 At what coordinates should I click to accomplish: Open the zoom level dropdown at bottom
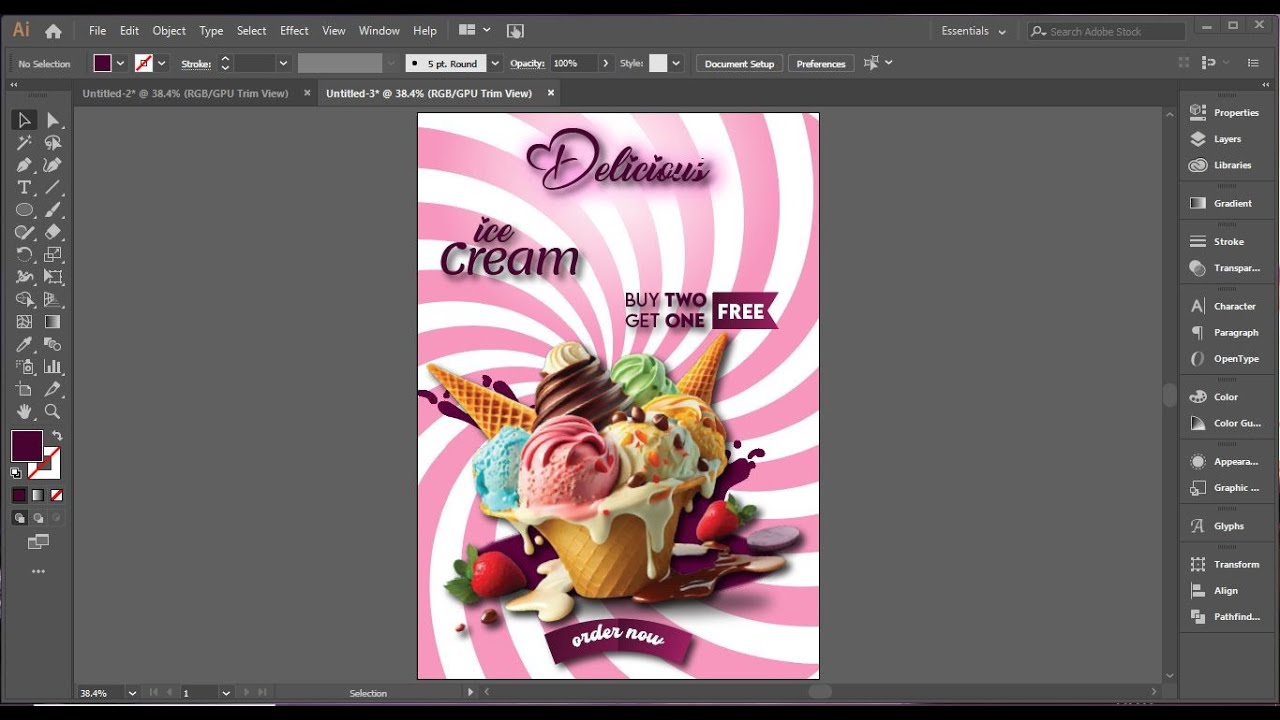(x=132, y=693)
